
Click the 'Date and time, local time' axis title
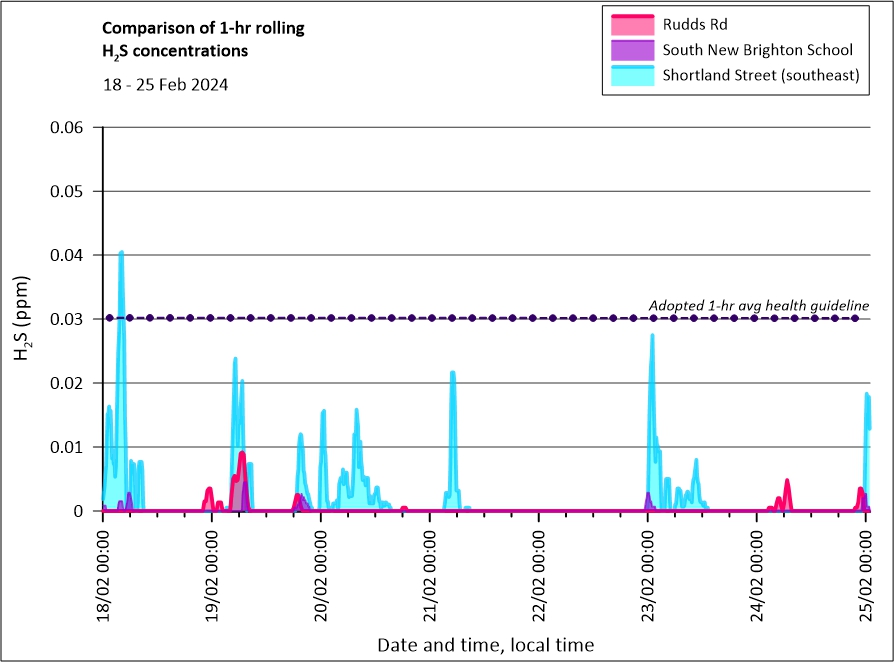click(485, 645)
